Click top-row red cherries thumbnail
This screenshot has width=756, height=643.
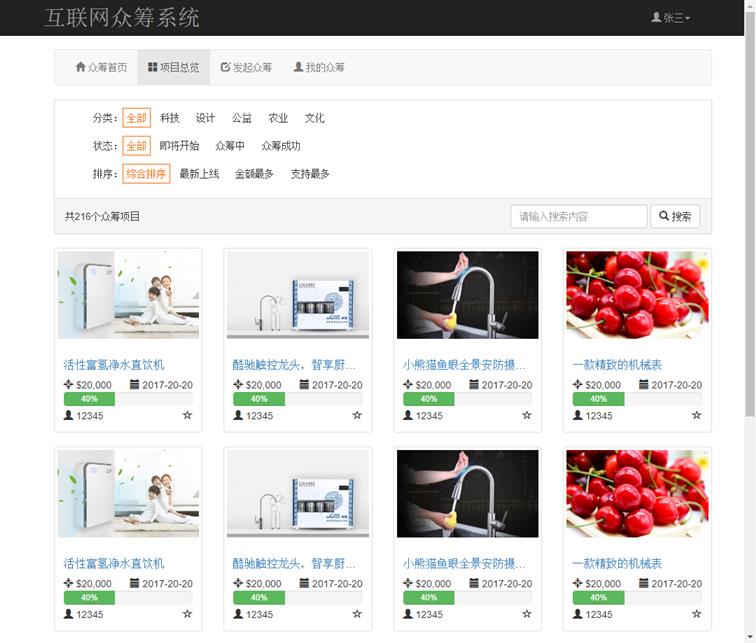click(637, 295)
